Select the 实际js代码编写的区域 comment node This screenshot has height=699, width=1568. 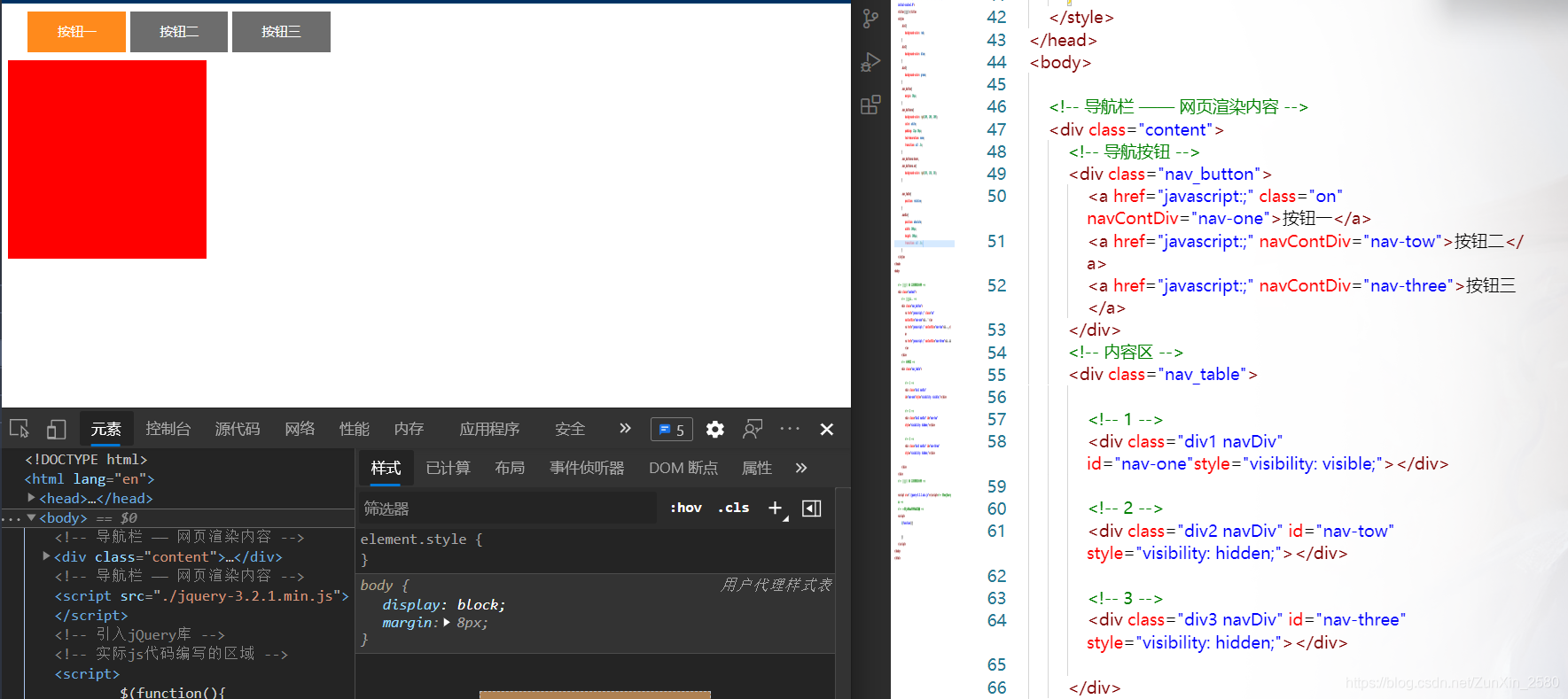click(x=171, y=654)
